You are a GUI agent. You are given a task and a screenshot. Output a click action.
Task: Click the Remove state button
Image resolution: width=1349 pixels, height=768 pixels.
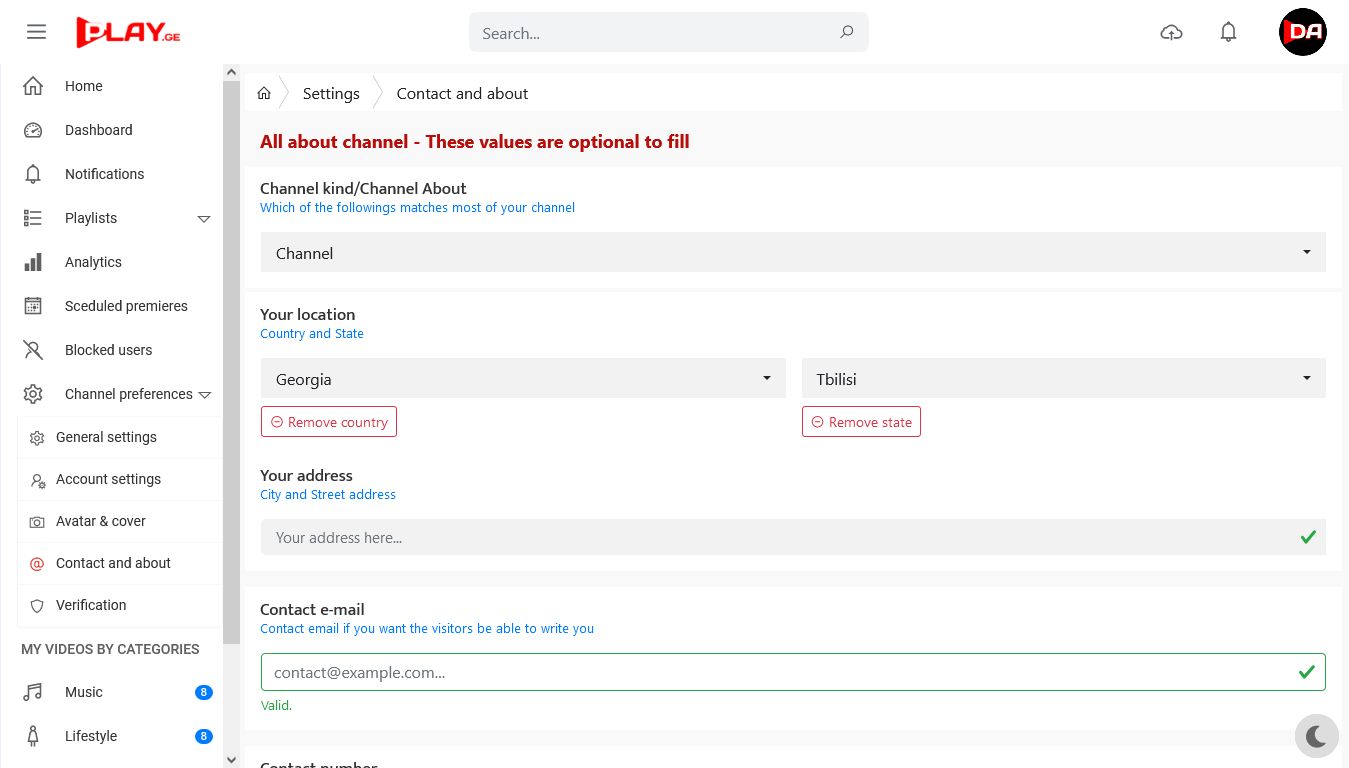(861, 422)
